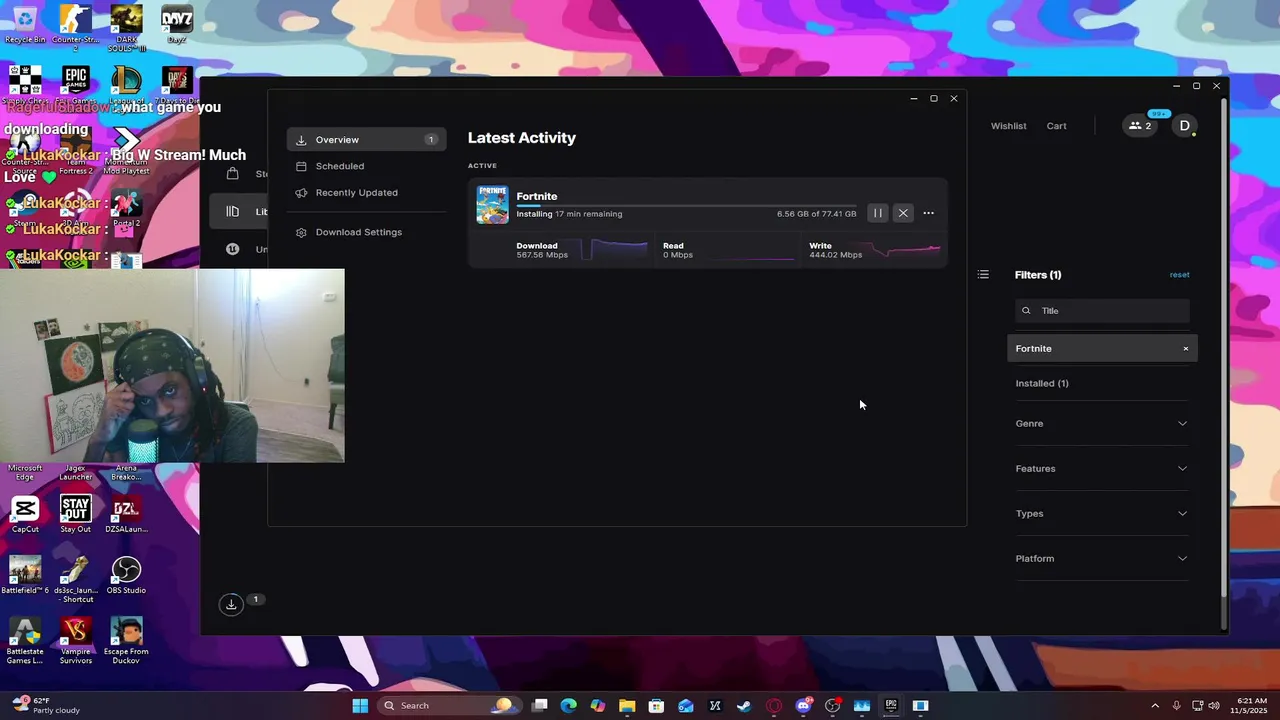
Task: Click the Title filter search field
Action: click(x=1102, y=311)
